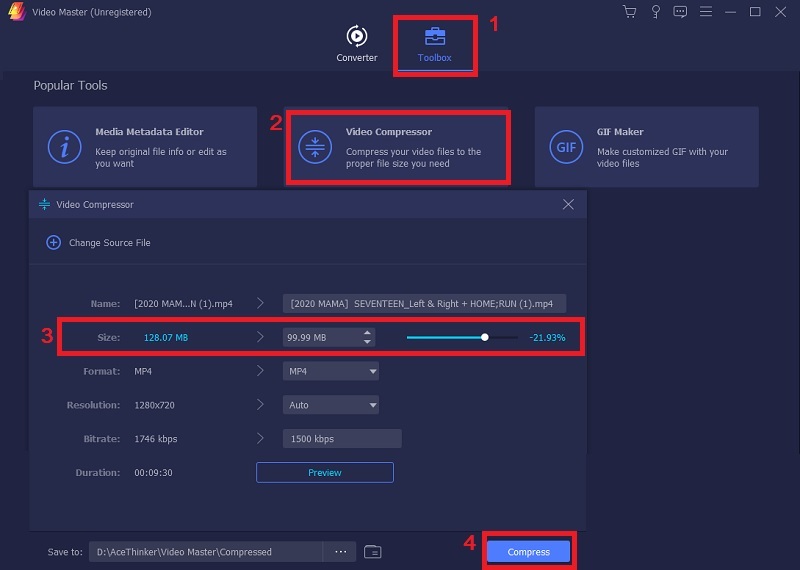Click the 128.07 MB original size value
Viewport: 800px width, 570px height.
pyautogui.click(x=166, y=337)
